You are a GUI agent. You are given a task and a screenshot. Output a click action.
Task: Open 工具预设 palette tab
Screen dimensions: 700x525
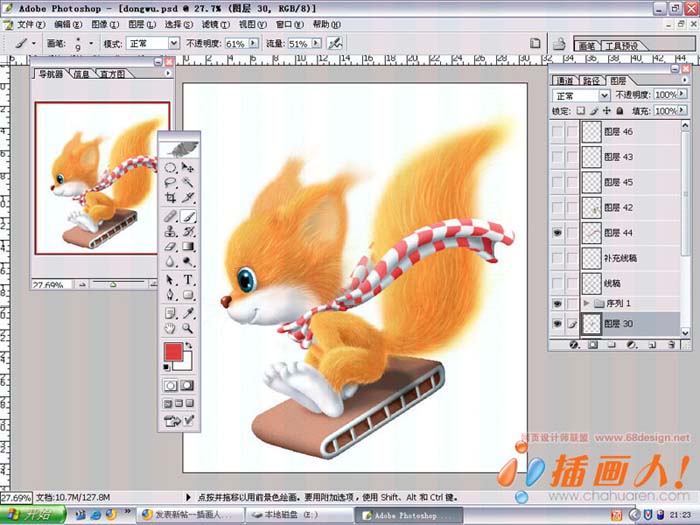622,46
